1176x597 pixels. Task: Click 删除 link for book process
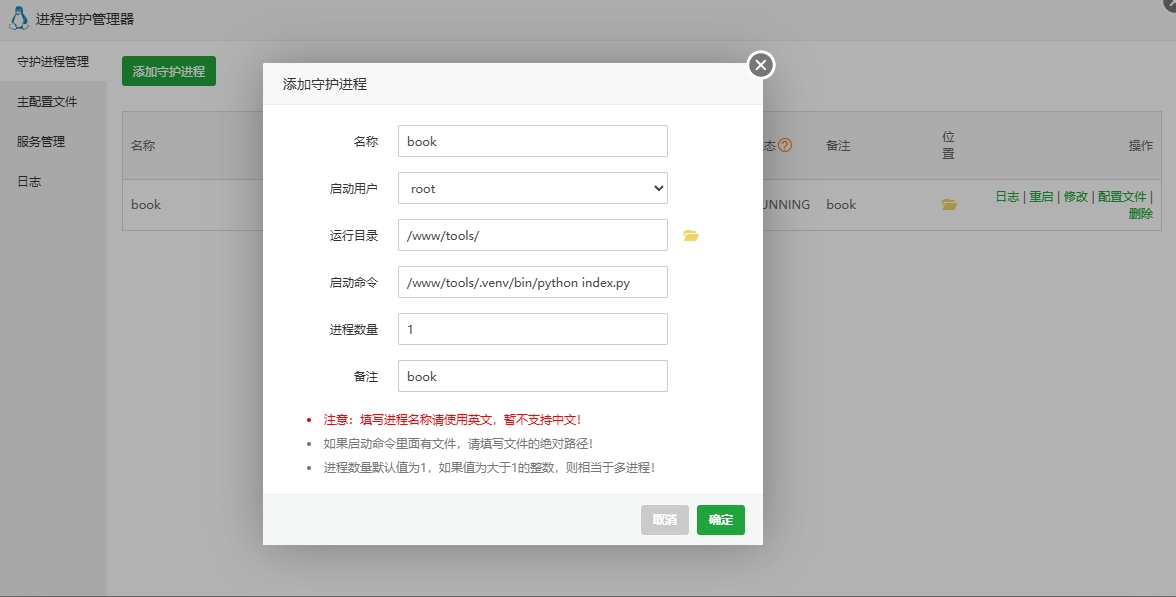pyautogui.click(x=1140, y=214)
